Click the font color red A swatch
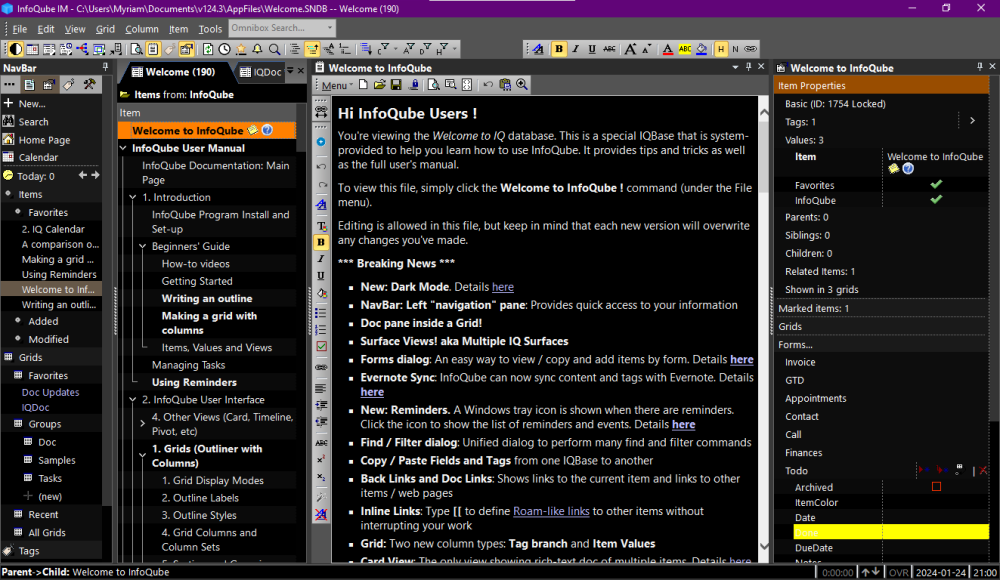1000x580 pixels. click(x=668, y=49)
